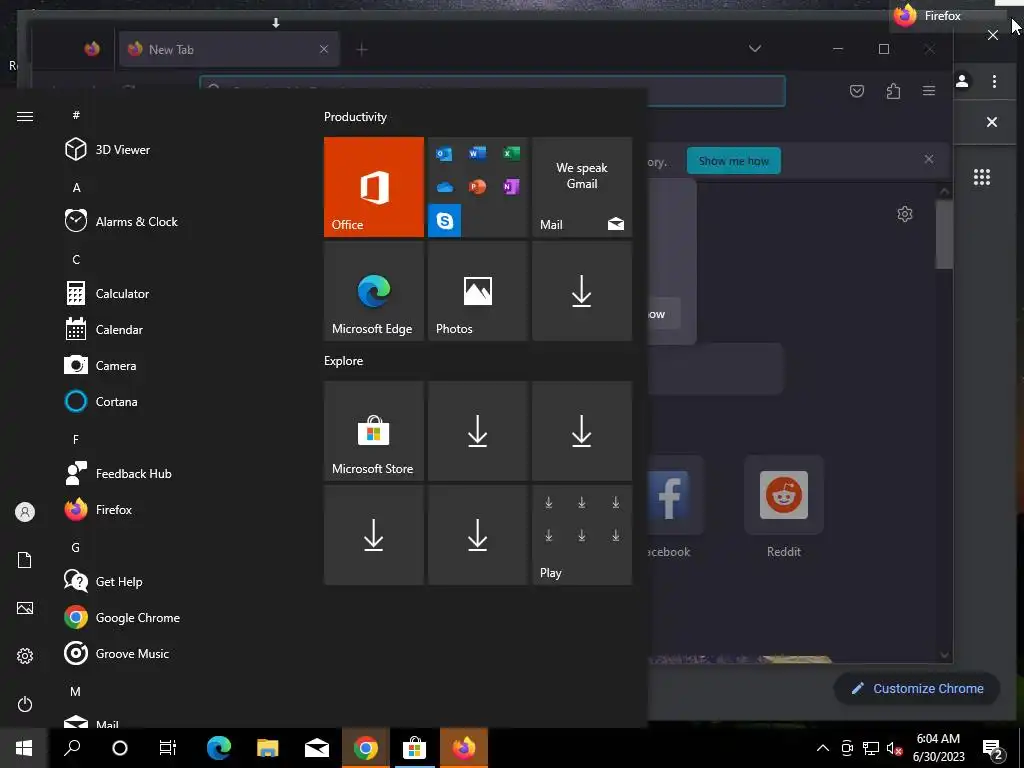Open Chrome three-dot menu
The image size is (1024, 768).
(x=994, y=81)
